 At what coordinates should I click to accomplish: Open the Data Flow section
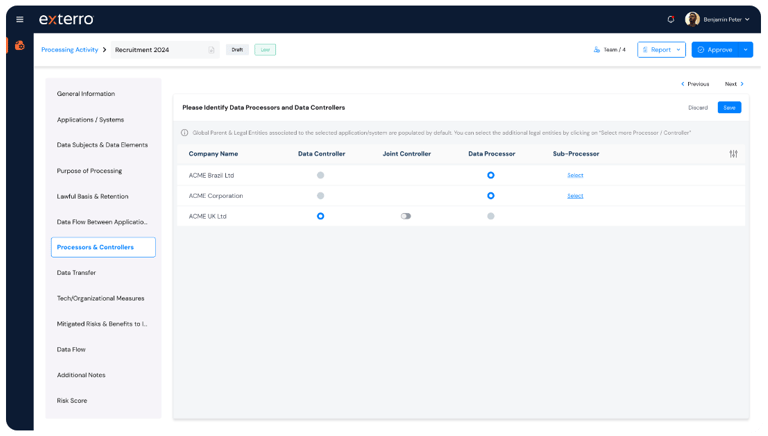point(71,349)
